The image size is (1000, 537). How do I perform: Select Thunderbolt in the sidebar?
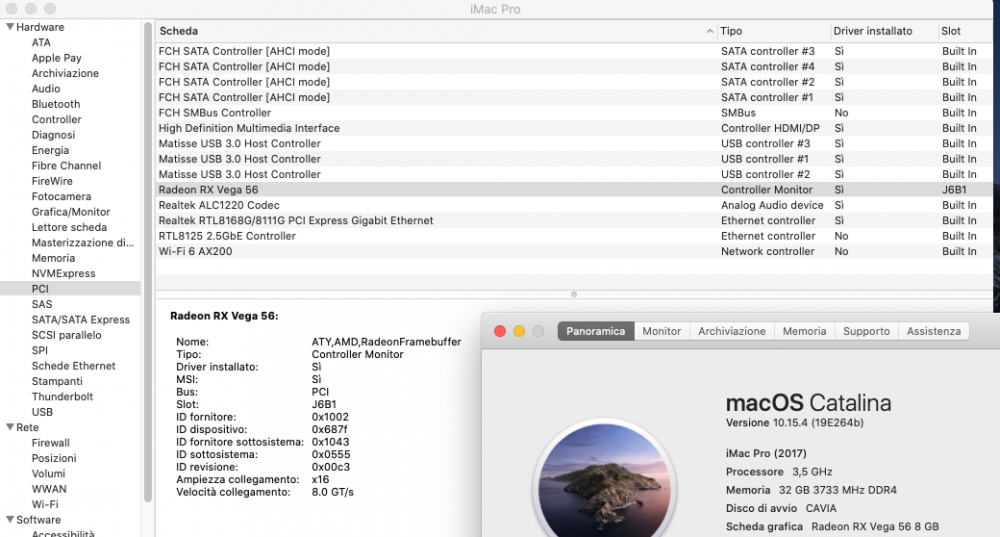point(62,396)
